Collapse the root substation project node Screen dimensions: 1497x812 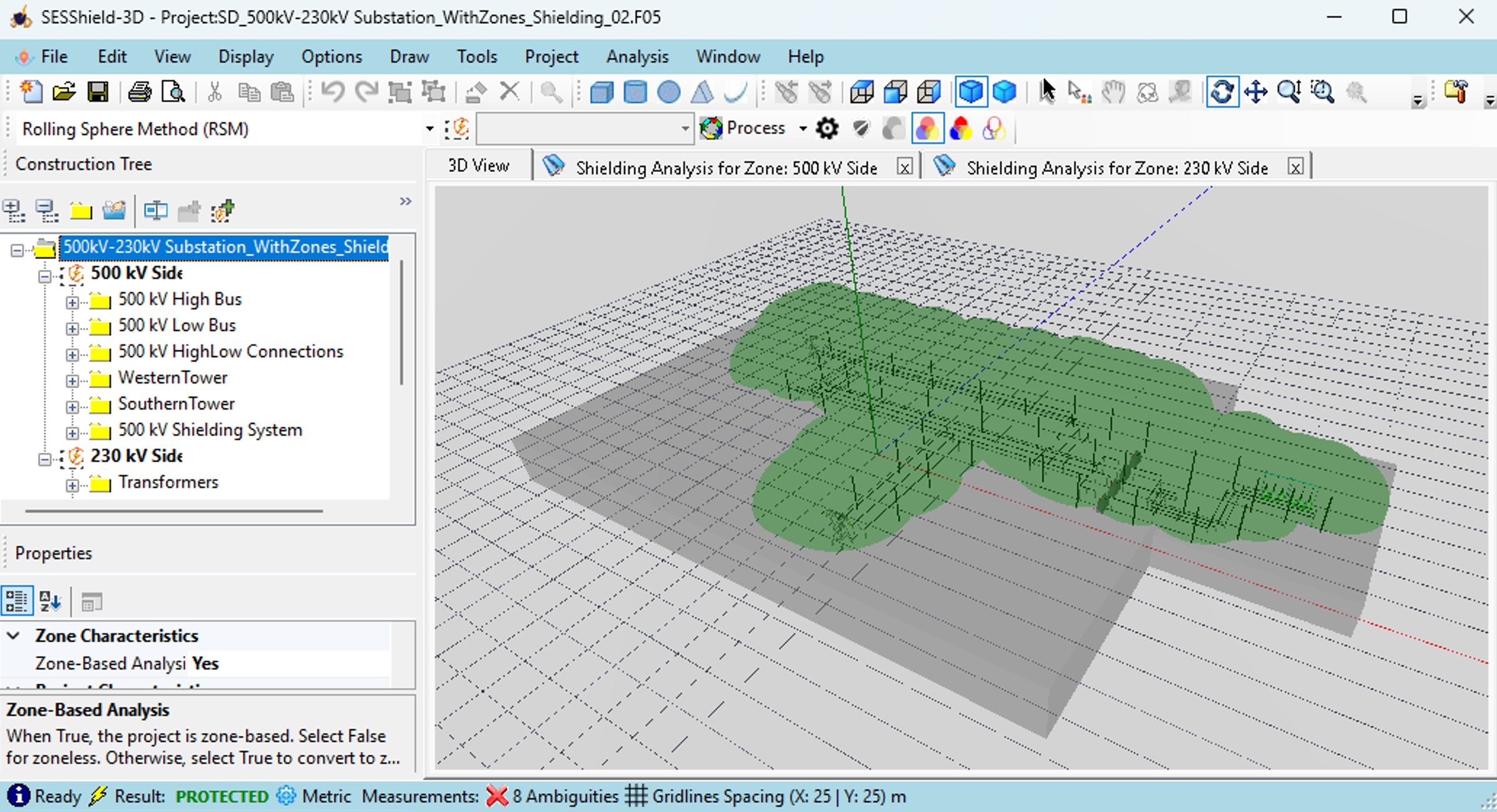click(17, 250)
